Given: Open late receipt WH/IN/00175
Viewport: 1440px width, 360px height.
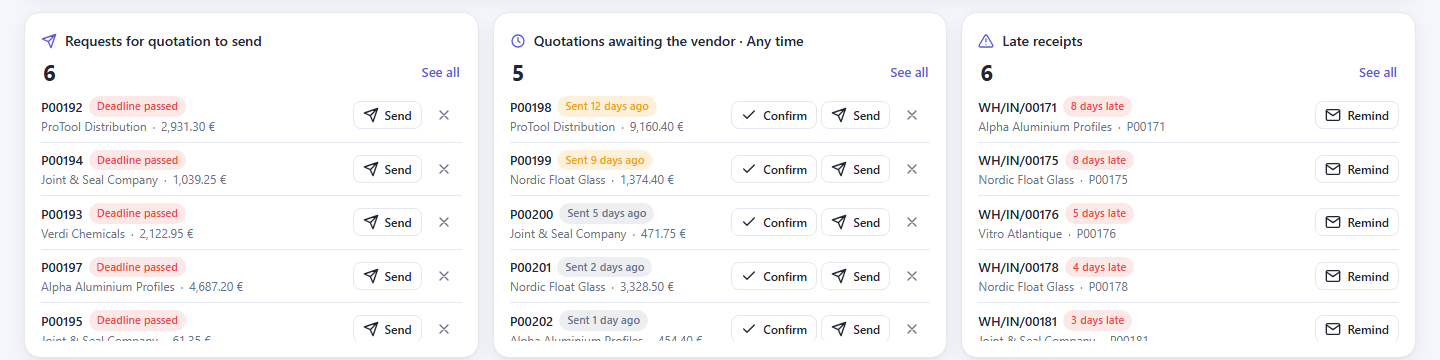Looking at the screenshot, I should click(x=1018, y=160).
